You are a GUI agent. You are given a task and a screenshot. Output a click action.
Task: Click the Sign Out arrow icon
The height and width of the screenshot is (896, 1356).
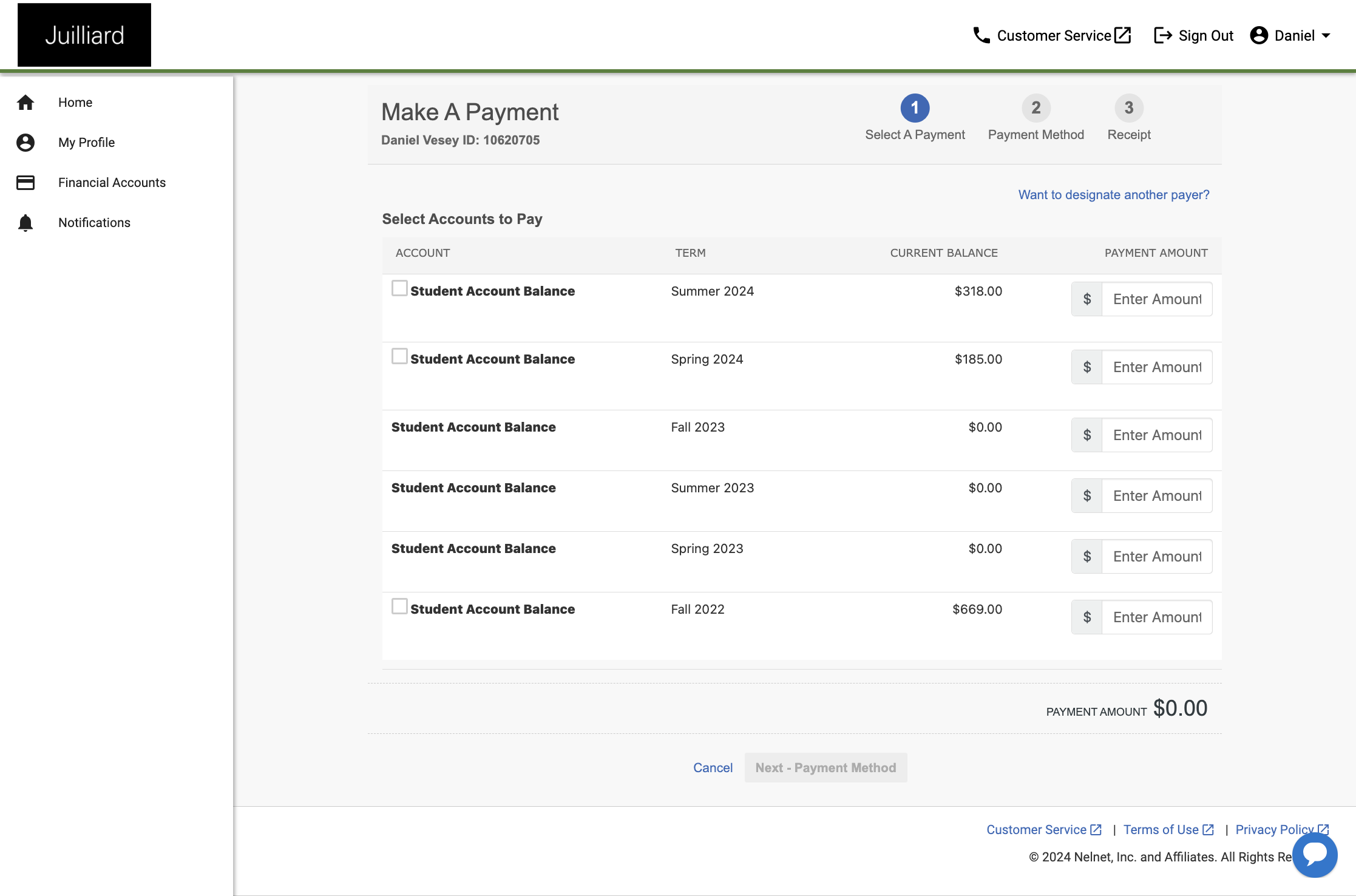coord(1162,35)
